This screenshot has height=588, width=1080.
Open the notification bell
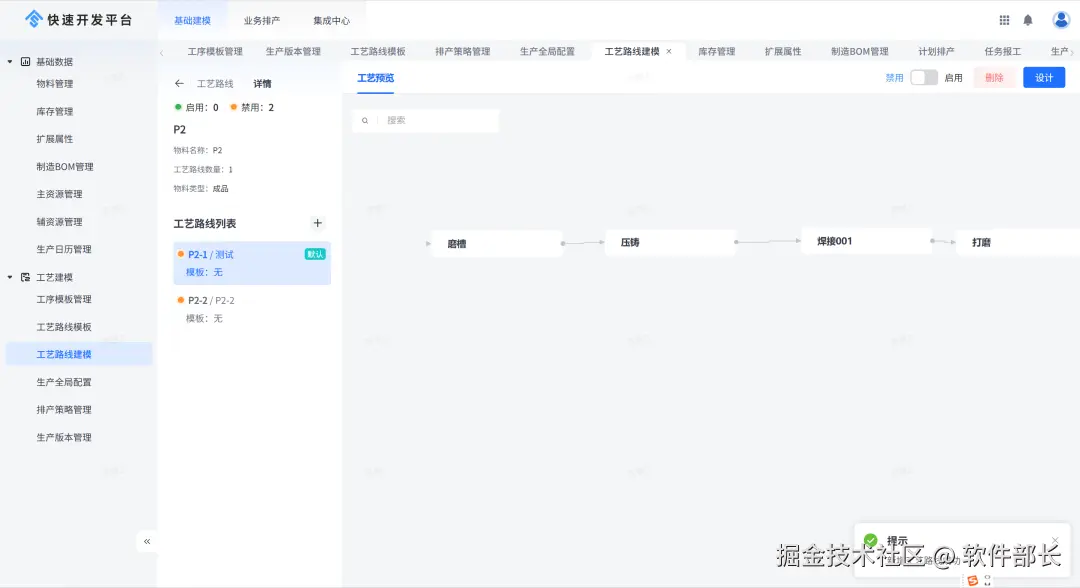point(1028,21)
